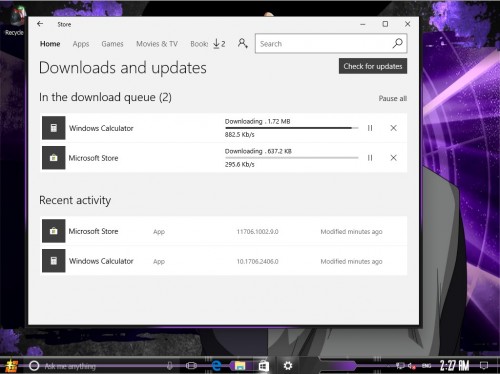Image resolution: width=500 pixels, height=374 pixels.
Task: Open Microsoft Store entry in Recent activity
Action: point(224,231)
